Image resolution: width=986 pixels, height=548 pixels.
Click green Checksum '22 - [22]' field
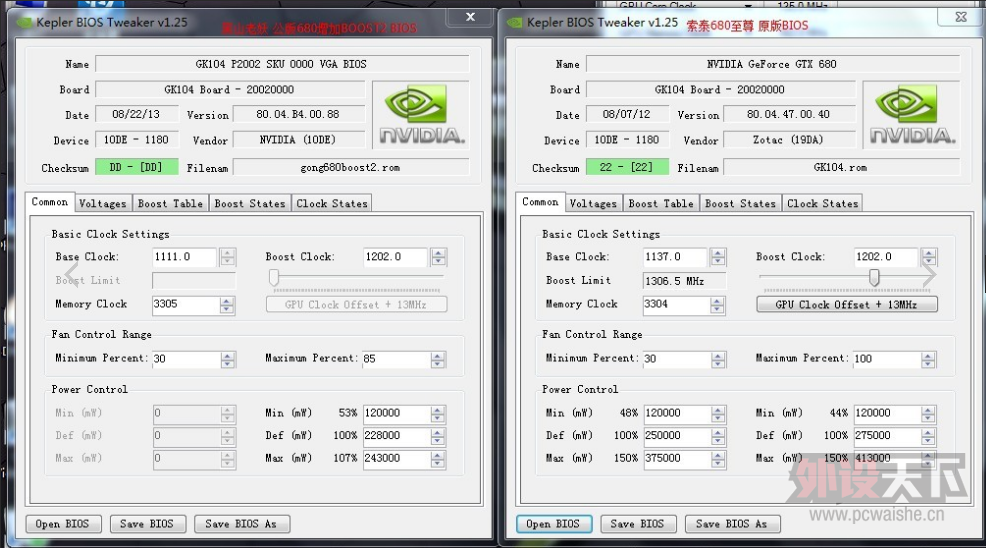pos(627,167)
